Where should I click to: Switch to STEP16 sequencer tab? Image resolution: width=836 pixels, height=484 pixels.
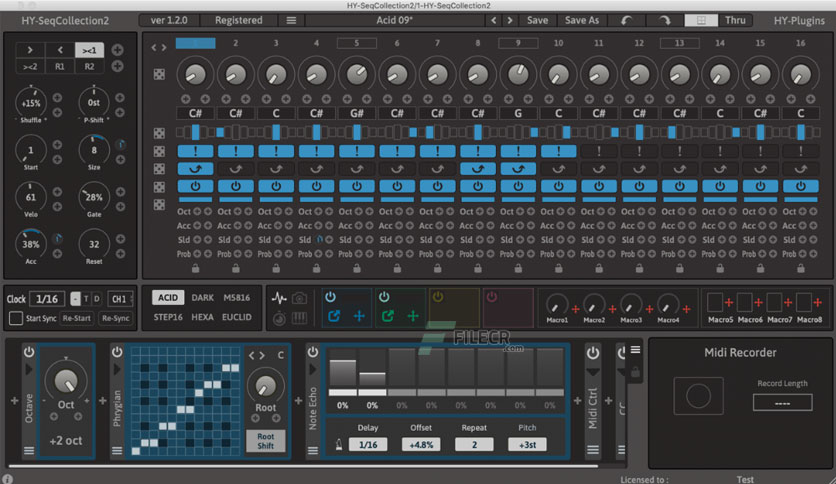[x=168, y=317]
